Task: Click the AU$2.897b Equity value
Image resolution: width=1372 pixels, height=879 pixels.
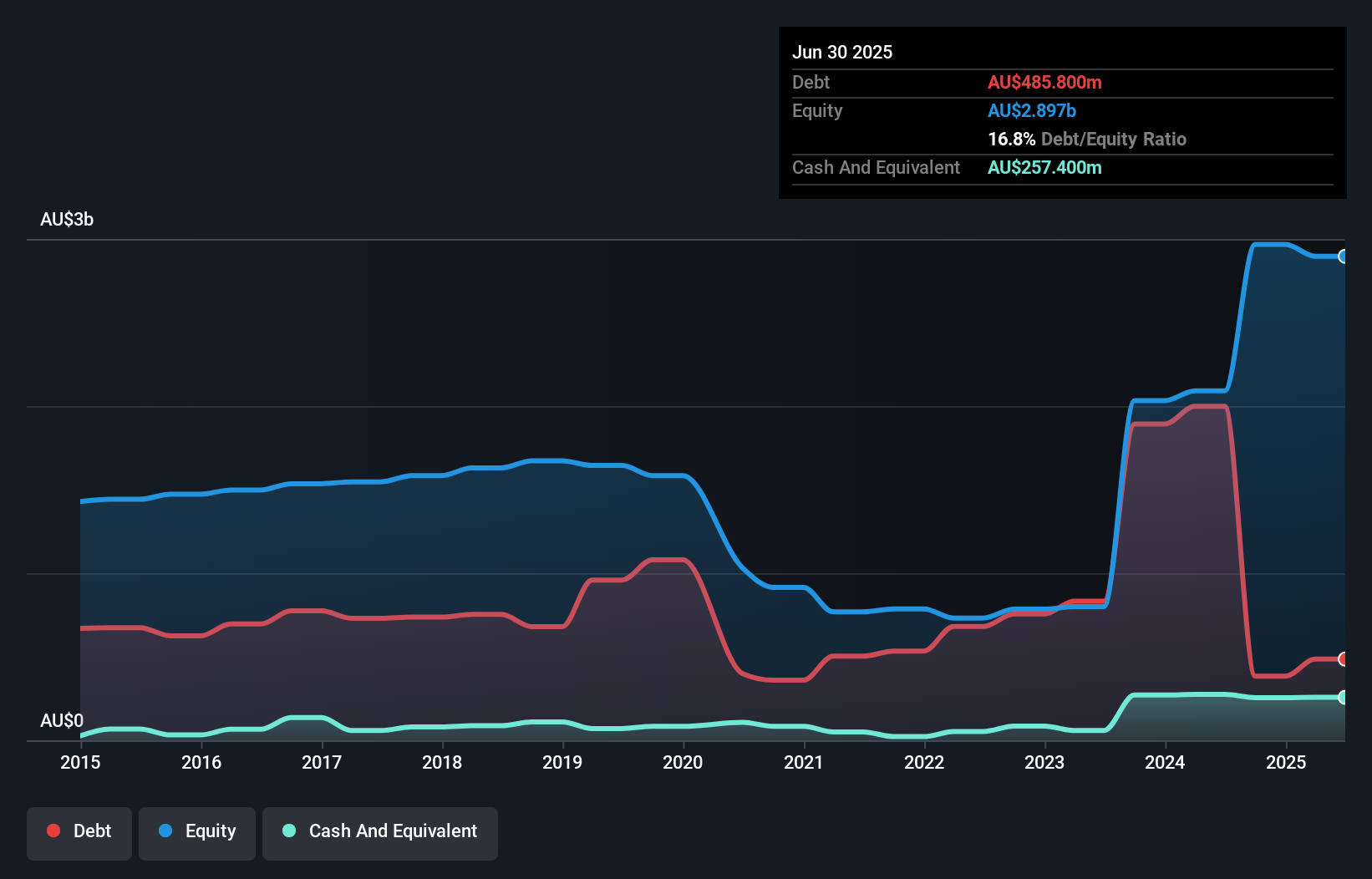Action: 1032,110
